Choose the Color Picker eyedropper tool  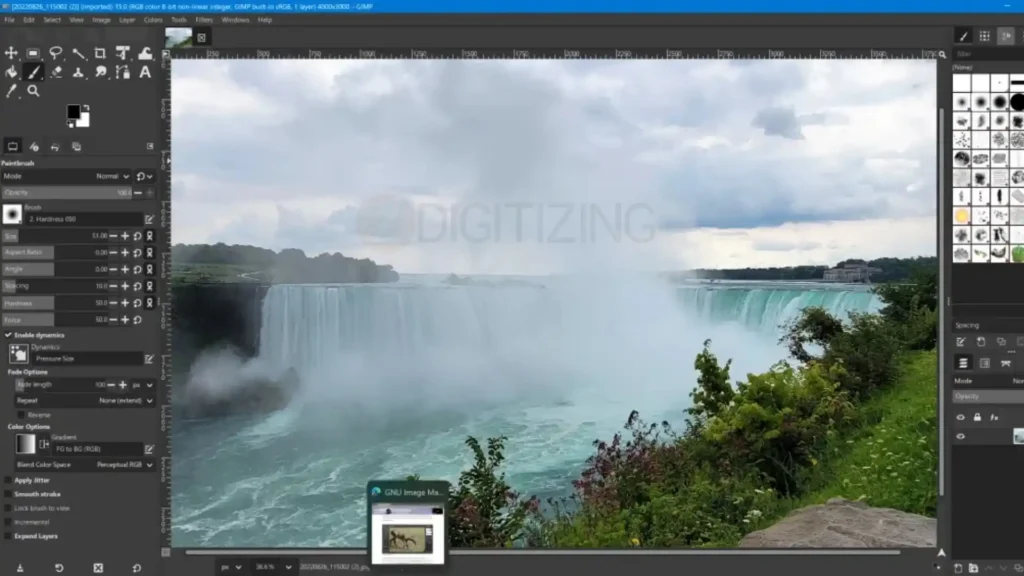pyautogui.click(x=11, y=91)
